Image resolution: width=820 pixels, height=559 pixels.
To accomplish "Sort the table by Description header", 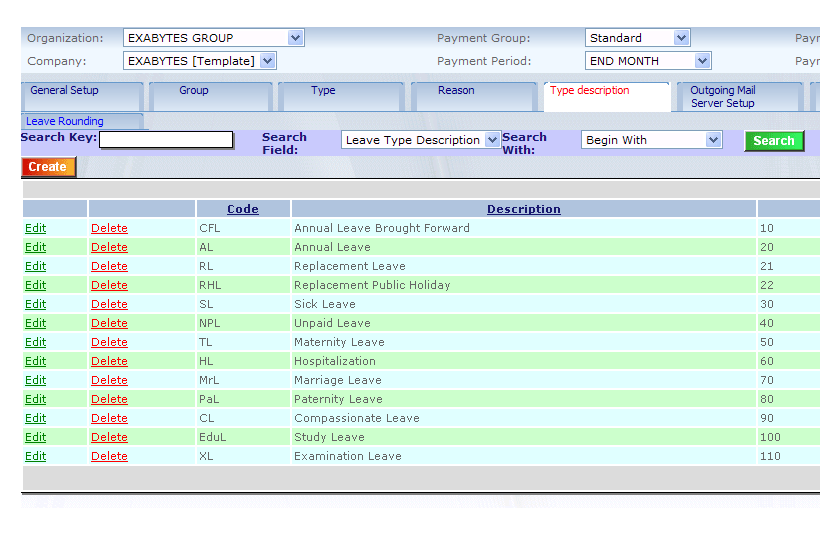I will (x=523, y=209).
